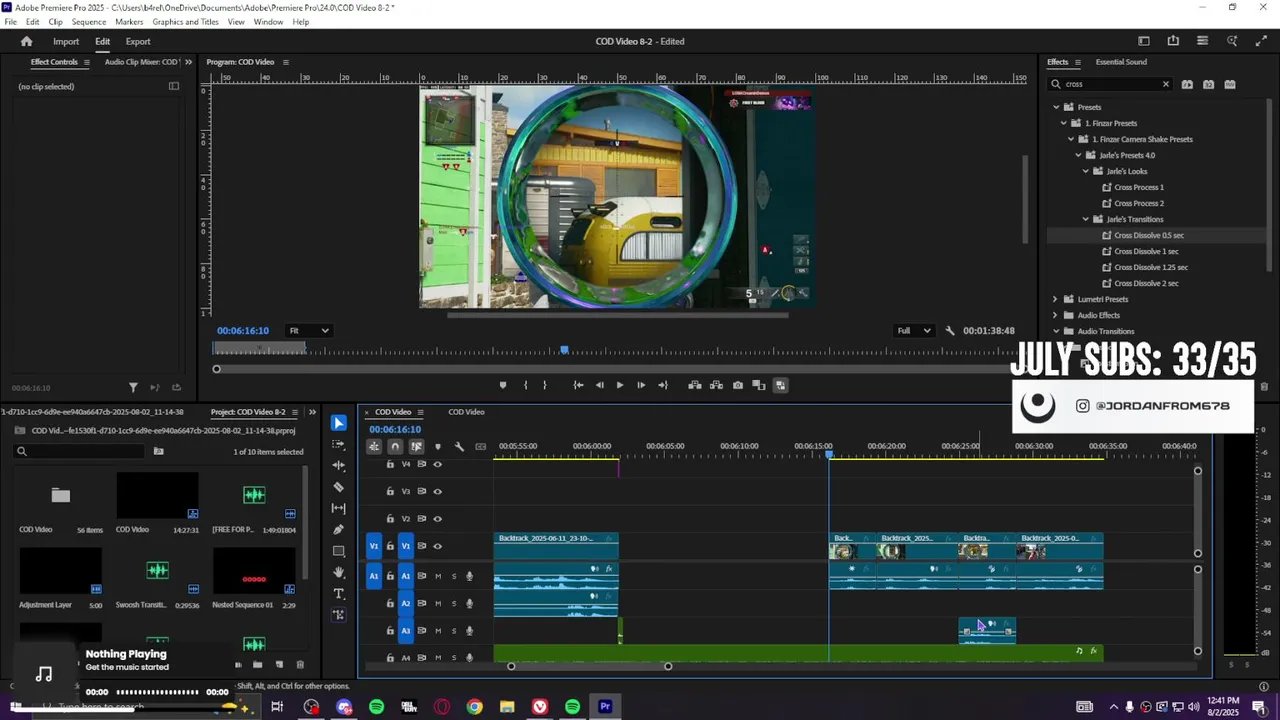Select the Type tool
The height and width of the screenshot is (720, 1280).
(x=338, y=593)
